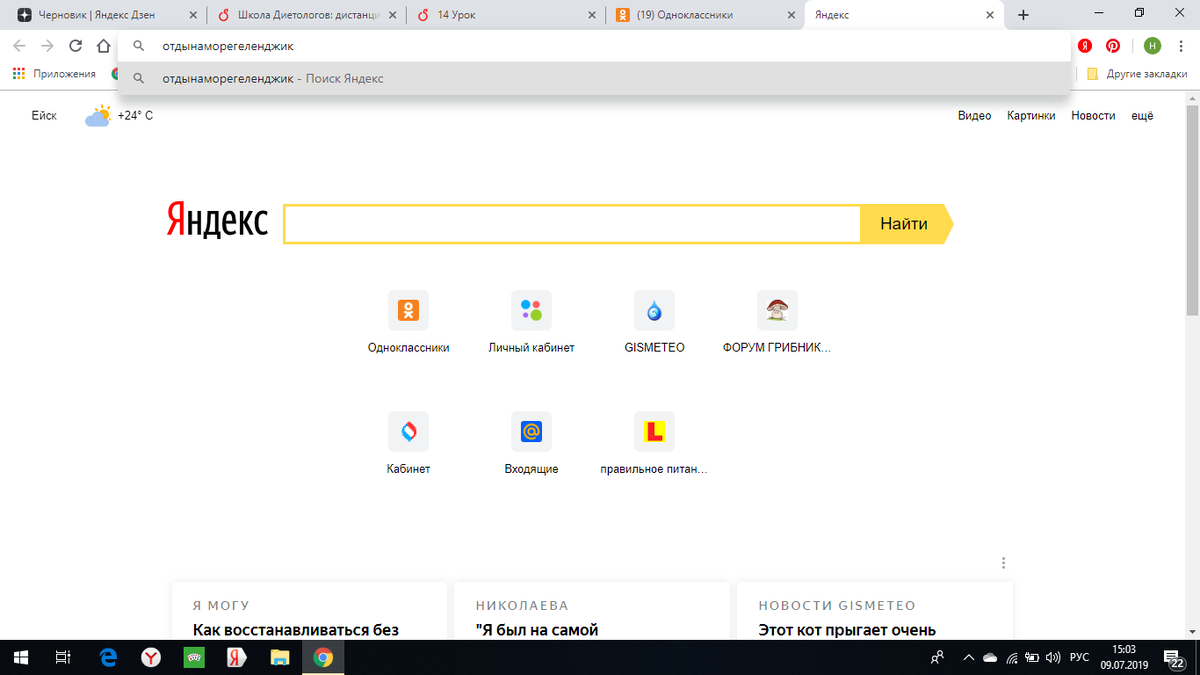Open Как восстанавливаться без news card
The width and height of the screenshot is (1200, 675).
click(309, 610)
